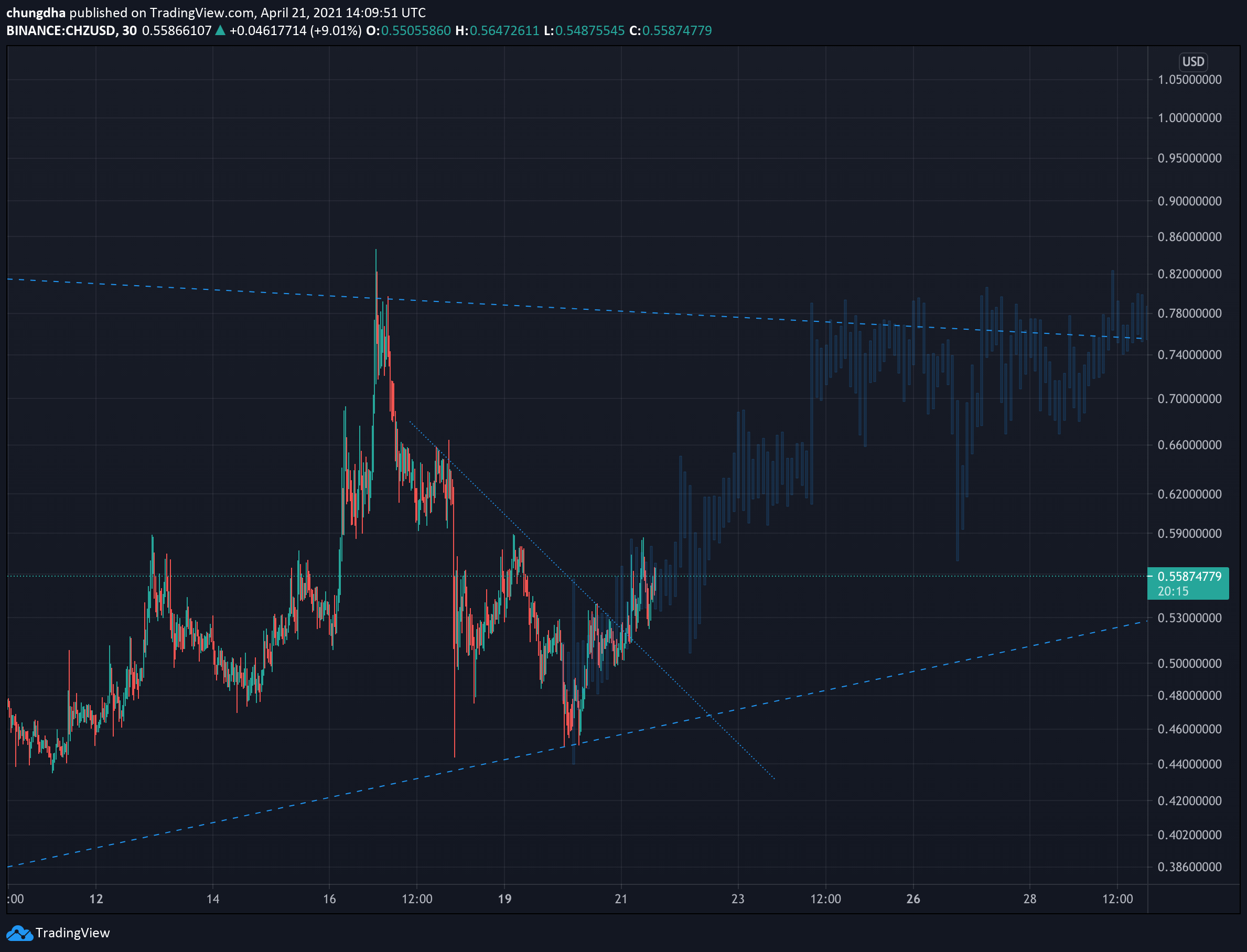Viewport: 1247px width, 952px height.
Task: Click the green up-arrow change indicator
Action: coord(220,30)
